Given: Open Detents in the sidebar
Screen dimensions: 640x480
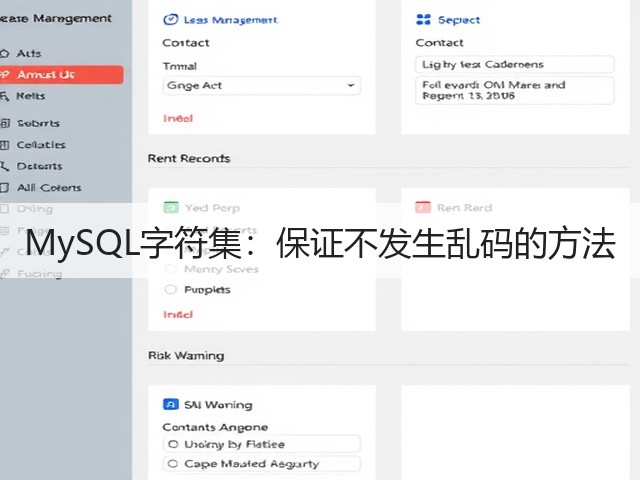Looking at the screenshot, I should coord(40,166).
